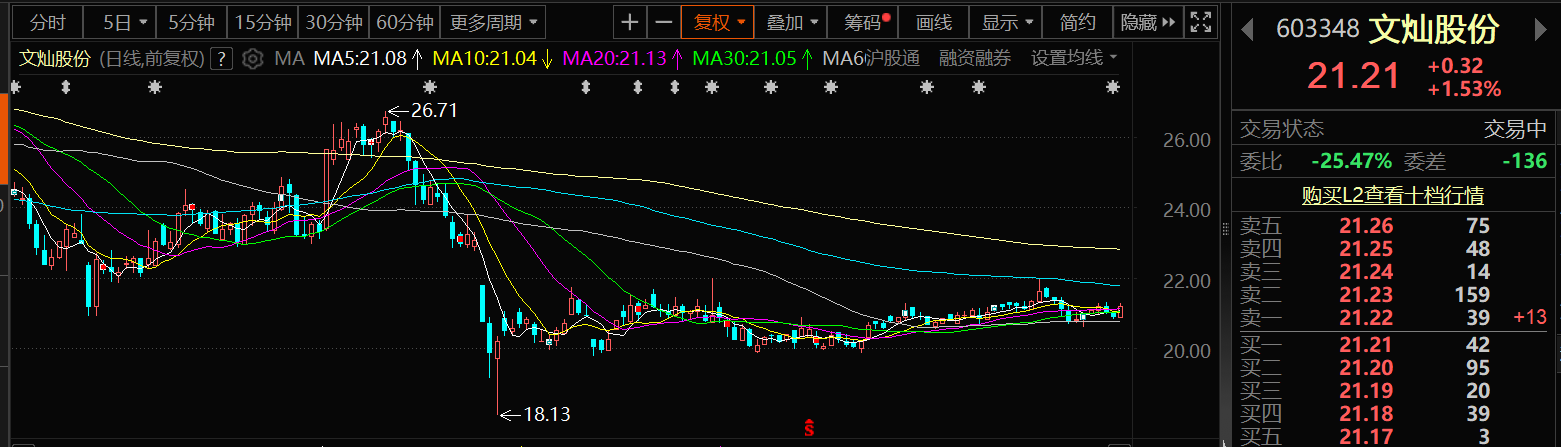Image resolution: width=1561 pixels, height=447 pixels.
Task: Click the event marker above 26.71 peak
Action: coord(431,88)
